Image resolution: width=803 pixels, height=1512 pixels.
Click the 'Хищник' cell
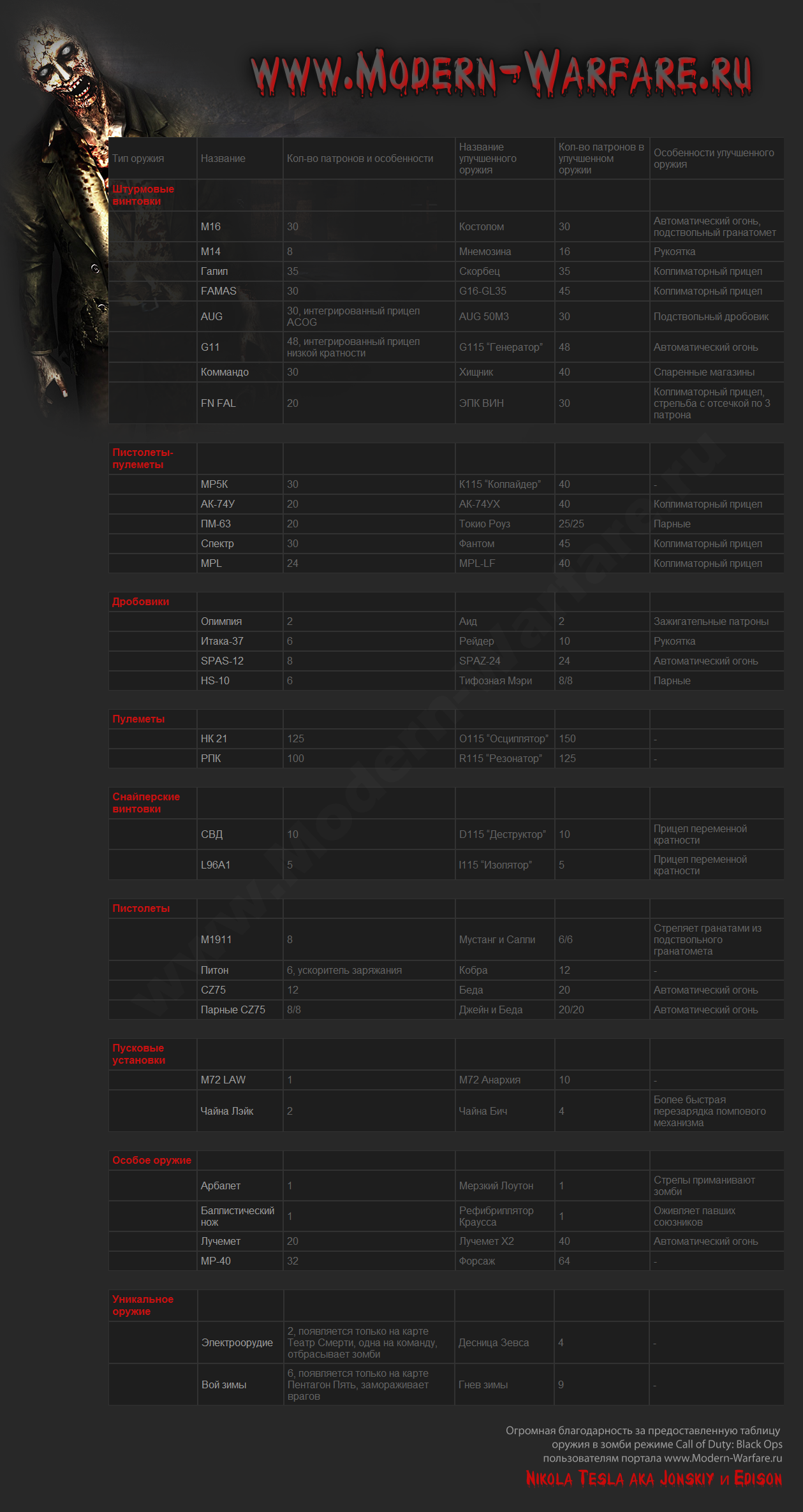point(505,372)
